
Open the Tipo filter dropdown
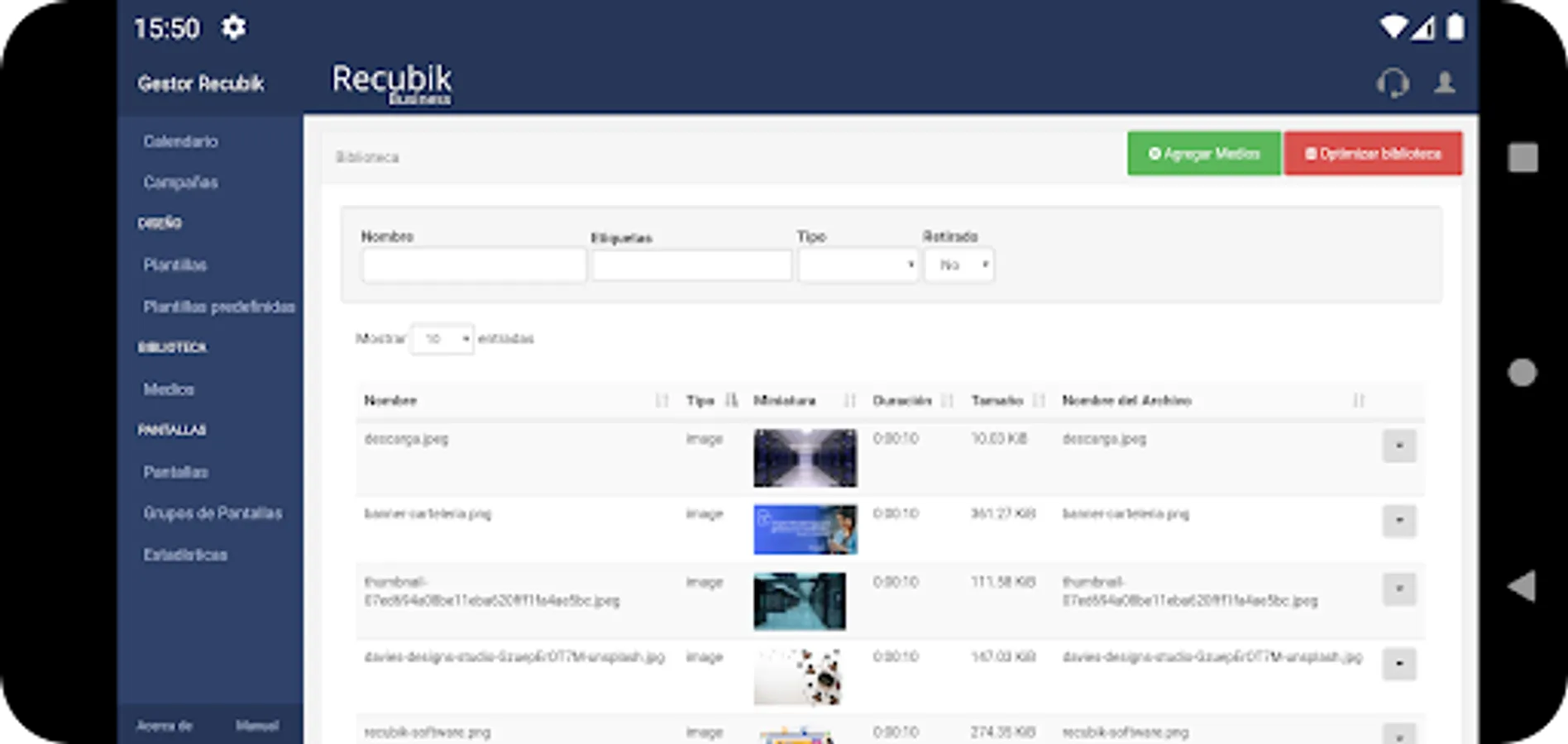pyautogui.click(x=858, y=265)
